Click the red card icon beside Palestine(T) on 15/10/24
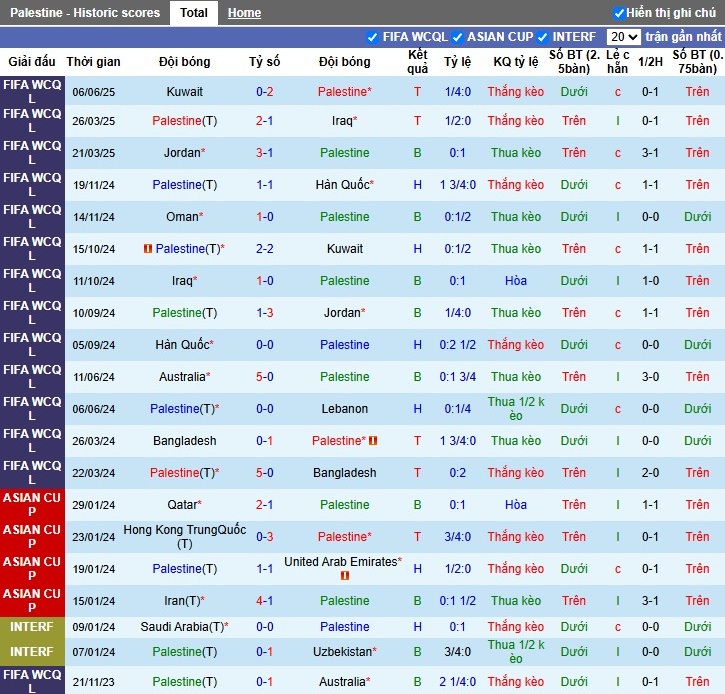 click(x=148, y=249)
